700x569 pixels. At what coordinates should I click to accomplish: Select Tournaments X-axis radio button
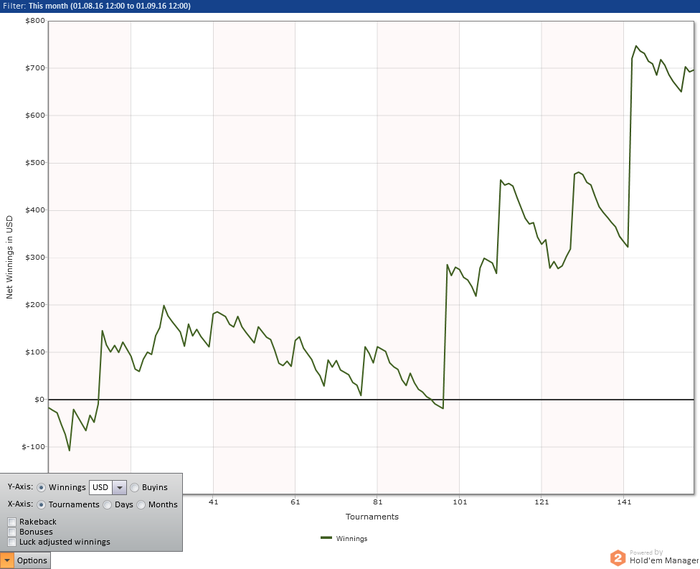[41, 505]
